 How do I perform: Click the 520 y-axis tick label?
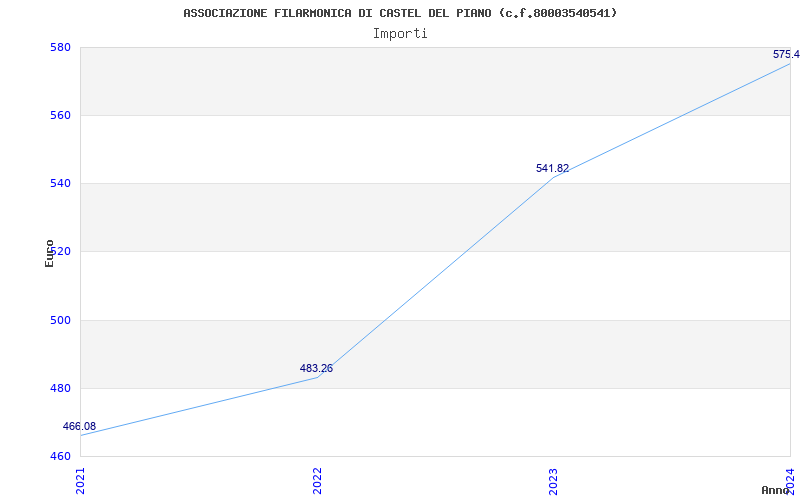tap(59, 252)
